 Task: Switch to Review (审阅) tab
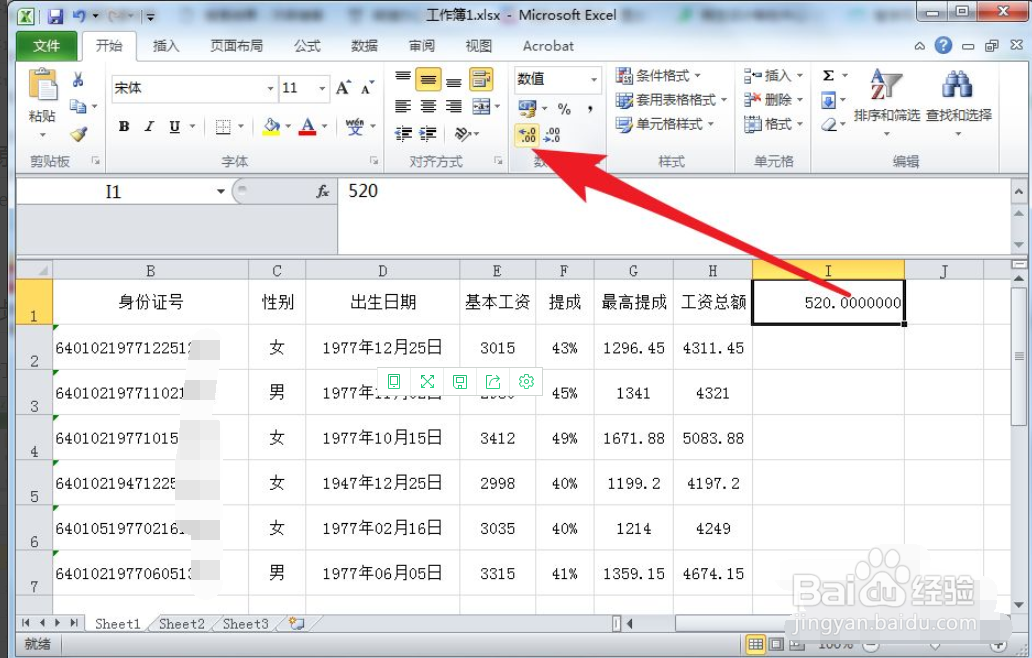point(421,46)
